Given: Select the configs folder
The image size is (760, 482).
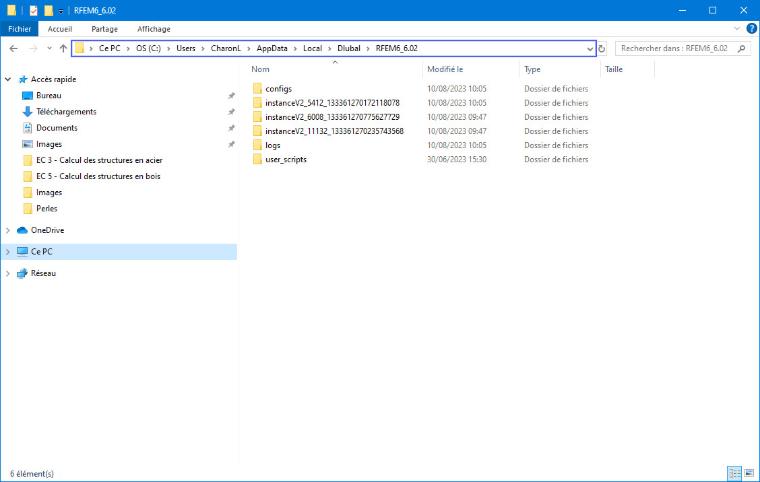Looking at the screenshot, I should coord(279,89).
